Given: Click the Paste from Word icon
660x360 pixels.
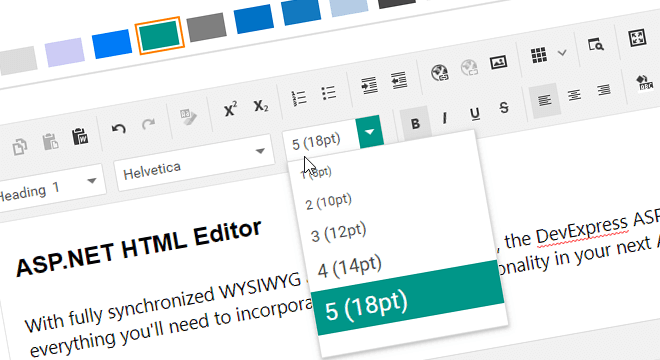Looking at the screenshot, I should (80, 136).
